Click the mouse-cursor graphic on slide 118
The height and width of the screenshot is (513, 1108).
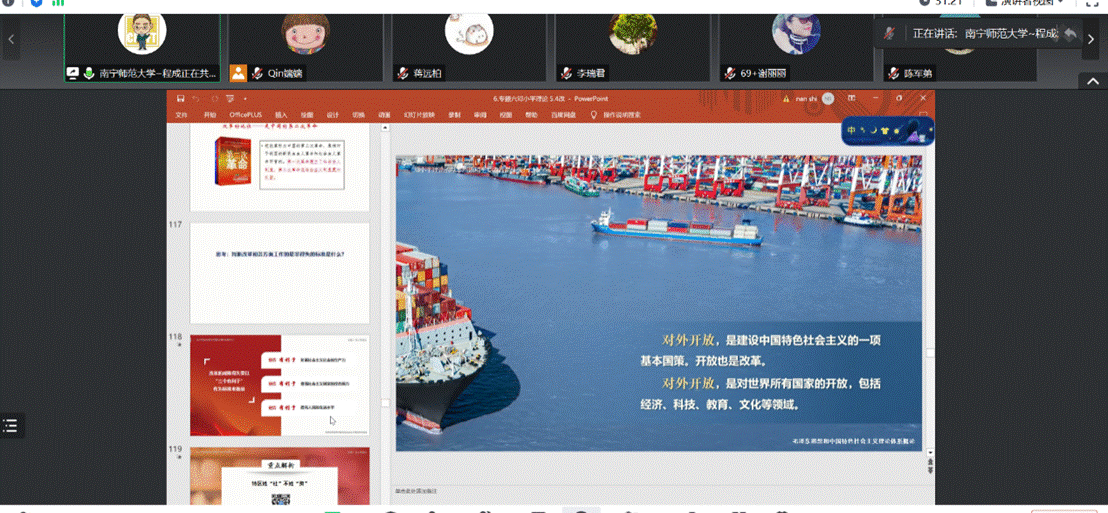pyautogui.click(x=333, y=420)
